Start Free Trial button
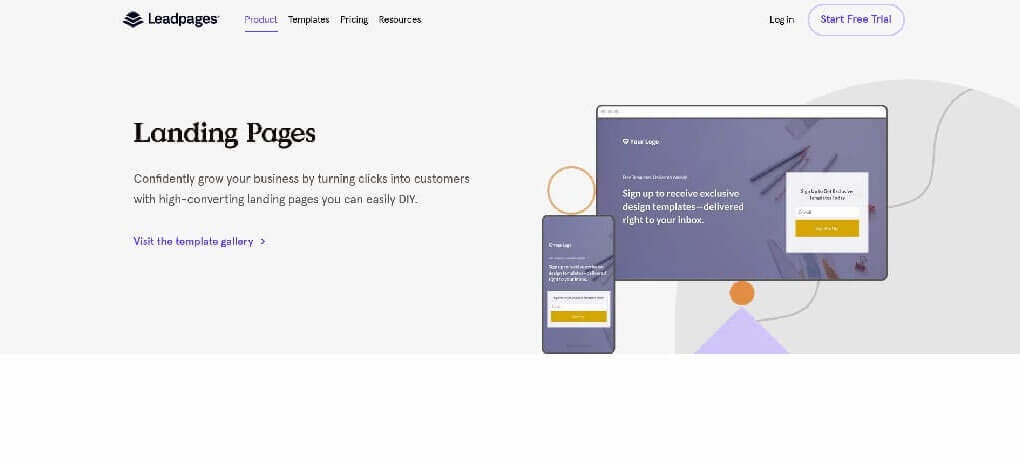The image size is (1020, 462). pos(855,20)
